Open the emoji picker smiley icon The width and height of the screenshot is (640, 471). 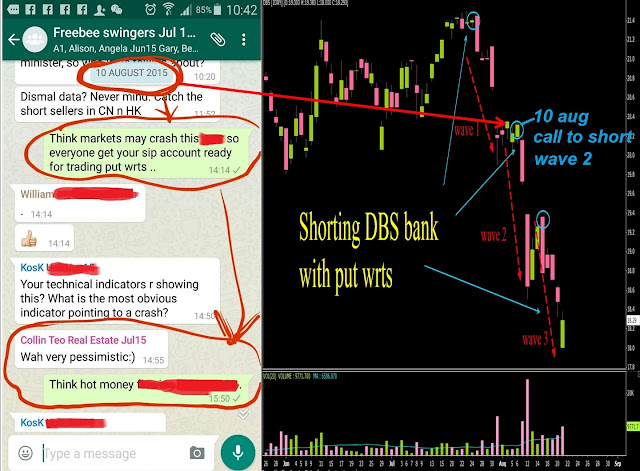pos(26,453)
